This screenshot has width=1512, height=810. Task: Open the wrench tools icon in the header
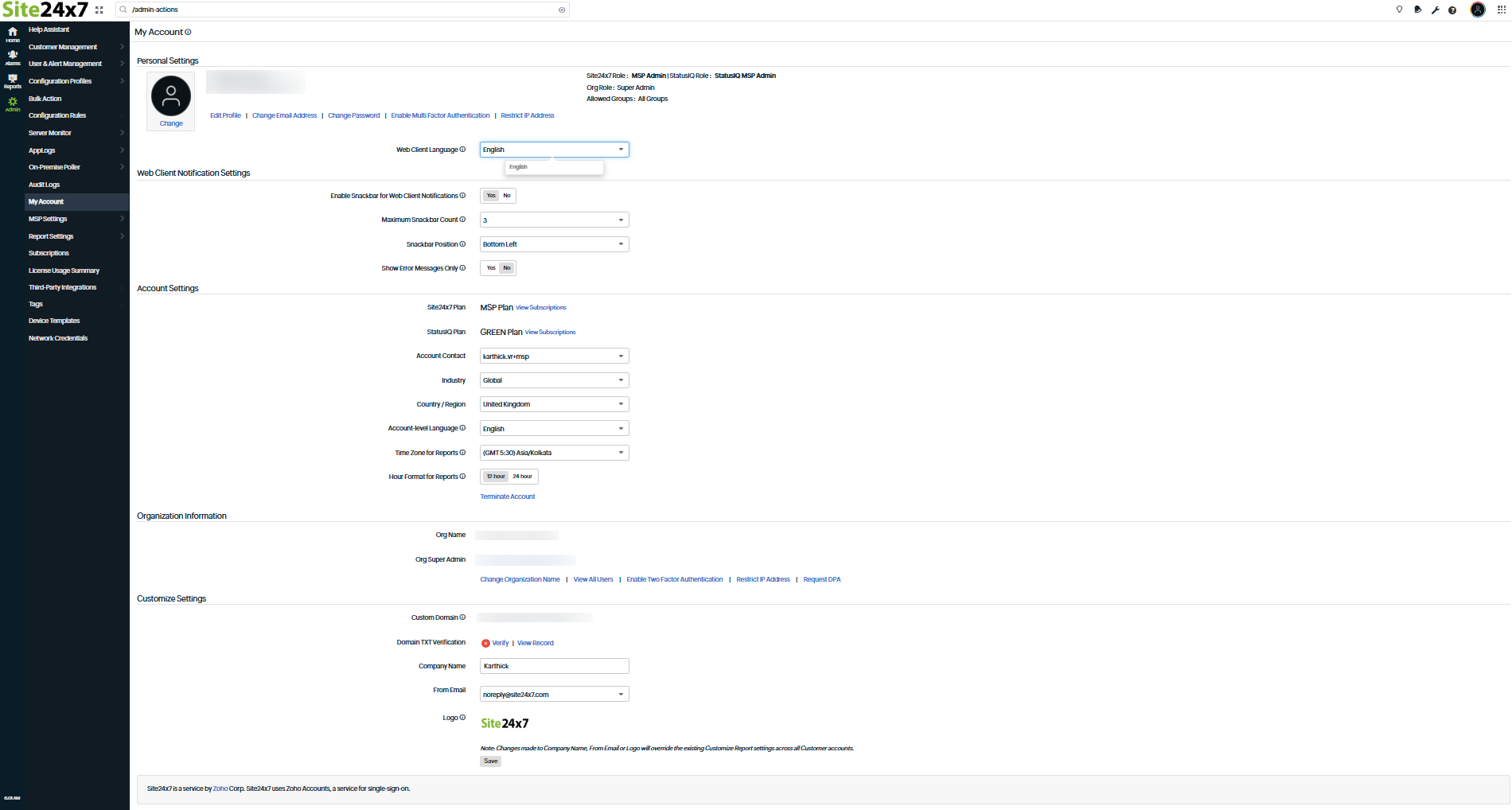1435,10
